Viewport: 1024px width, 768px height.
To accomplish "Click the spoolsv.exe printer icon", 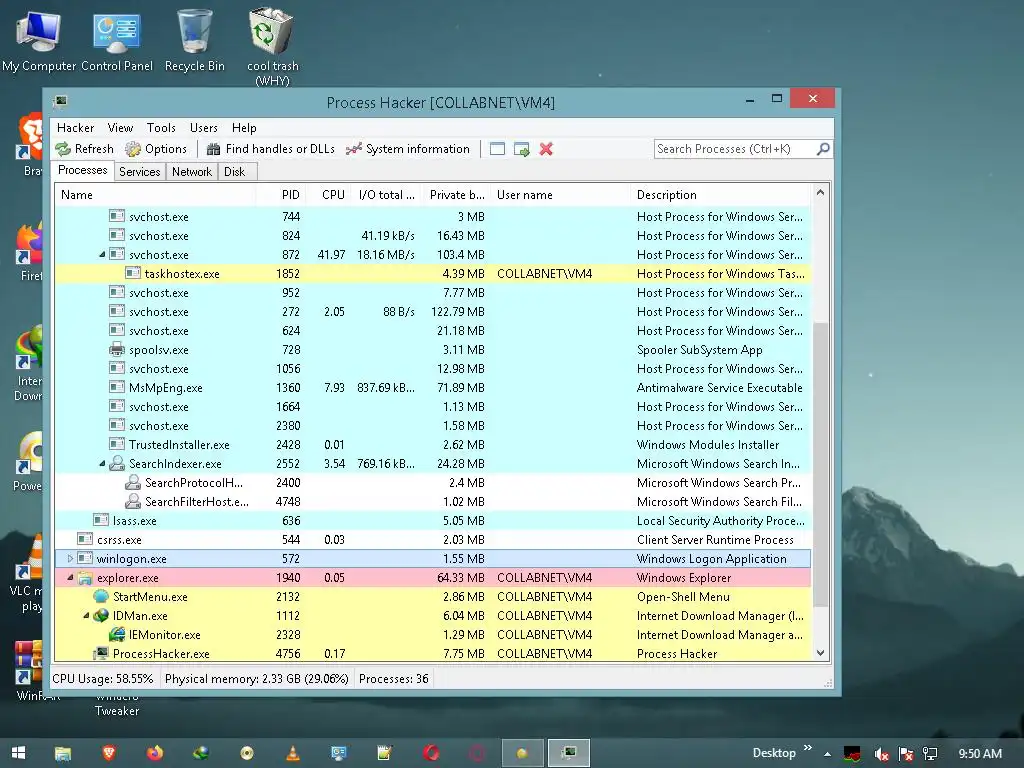I will click(x=117, y=349).
